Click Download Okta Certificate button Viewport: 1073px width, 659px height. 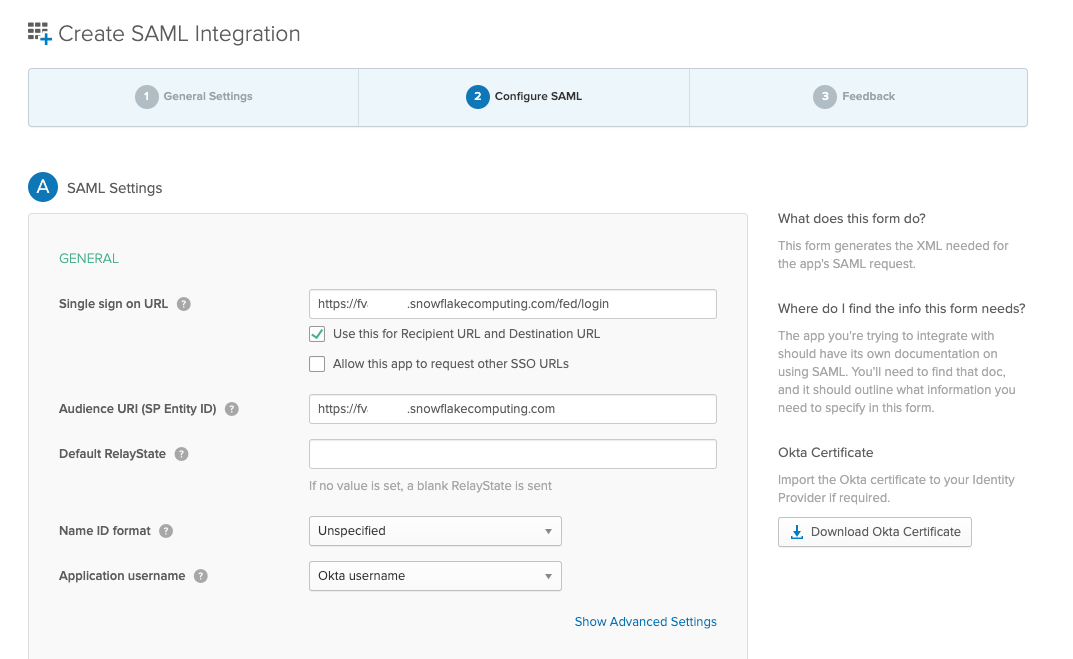point(875,532)
